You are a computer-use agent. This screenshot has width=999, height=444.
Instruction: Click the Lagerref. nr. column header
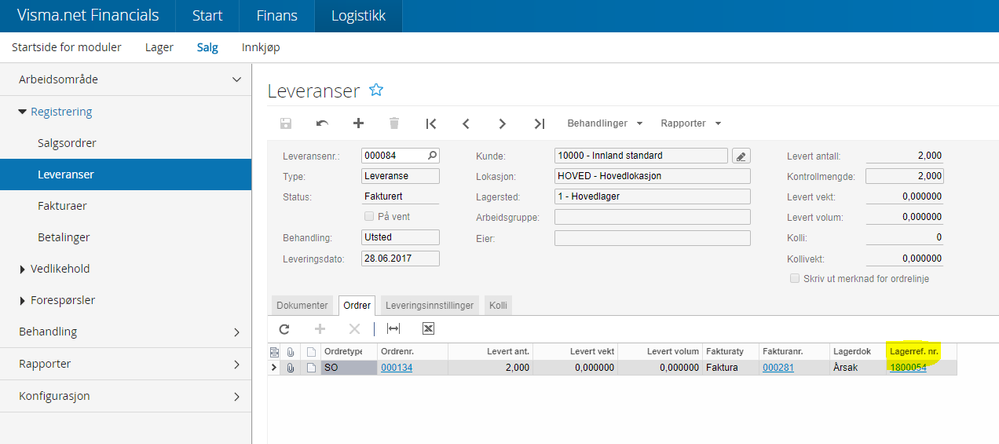tap(921, 352)
